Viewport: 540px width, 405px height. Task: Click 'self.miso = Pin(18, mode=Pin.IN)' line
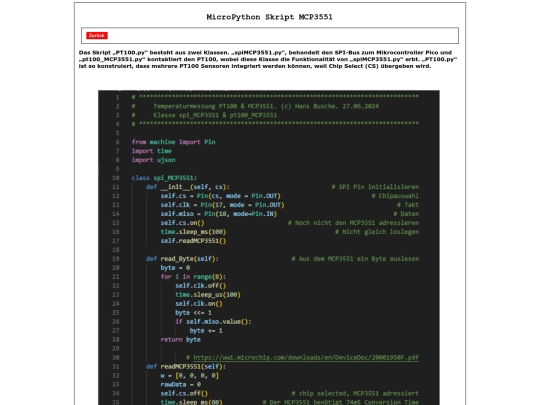pos(219,214)
